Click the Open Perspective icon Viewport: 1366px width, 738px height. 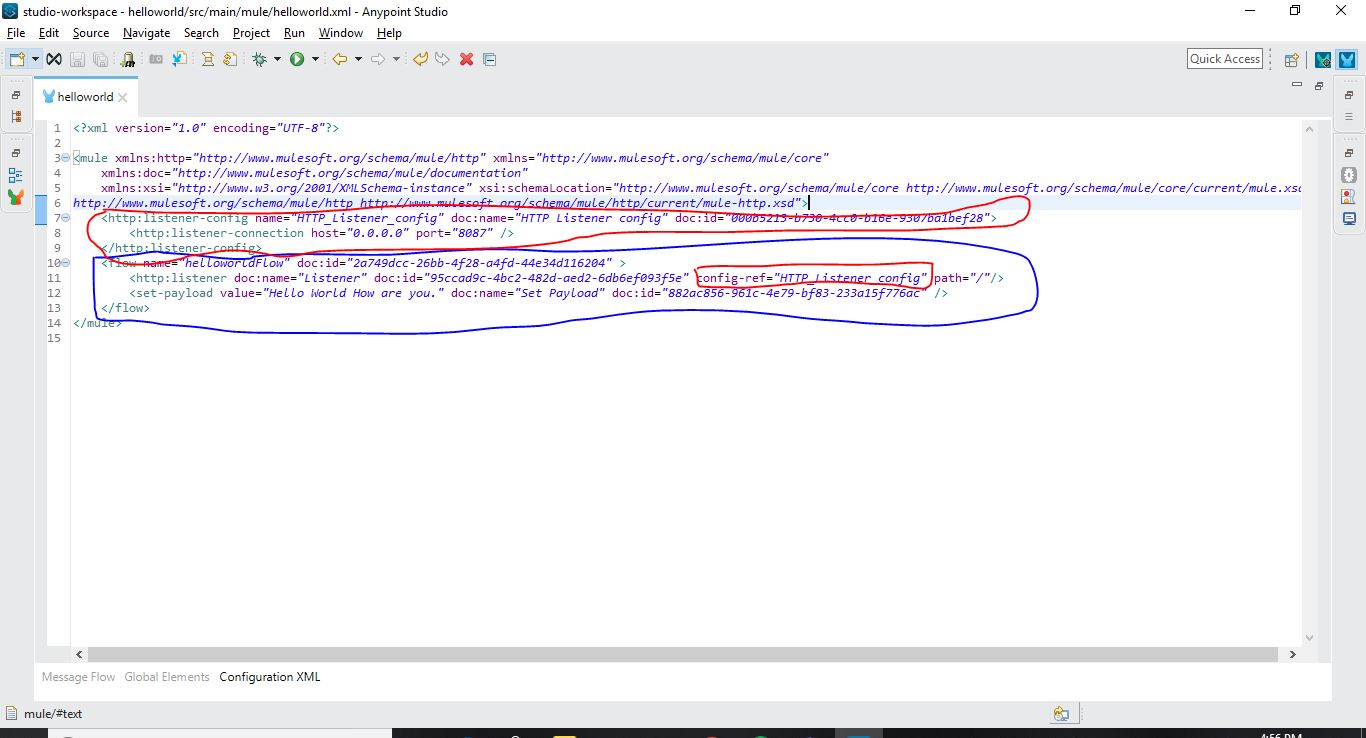(x=1291, y=60)
